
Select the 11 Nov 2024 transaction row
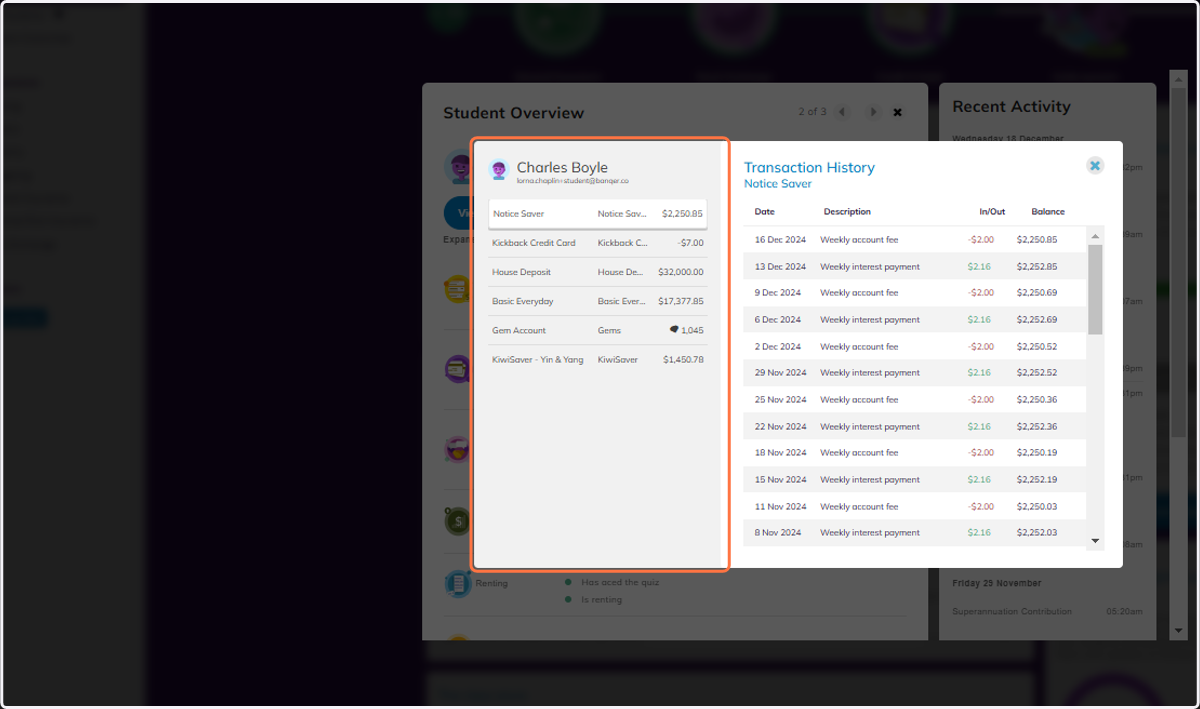(x=915, y=507)
